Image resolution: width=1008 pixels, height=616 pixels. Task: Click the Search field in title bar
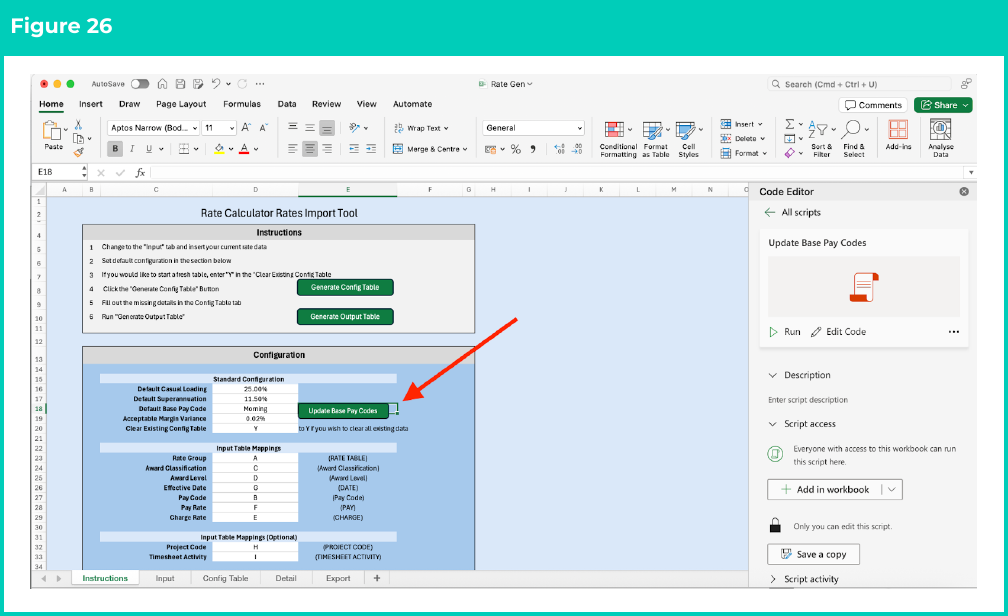[859, 84]
